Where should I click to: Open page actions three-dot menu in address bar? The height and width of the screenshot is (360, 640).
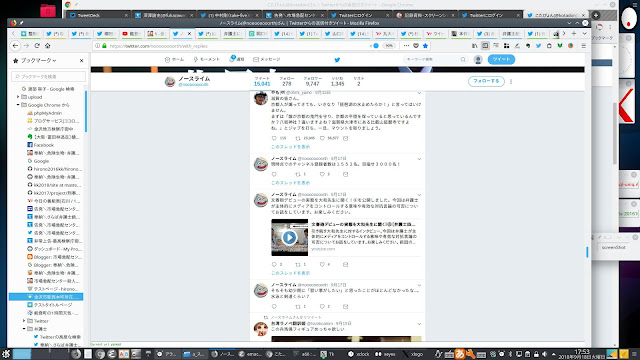pyautogui.click(x=406, y=46)
